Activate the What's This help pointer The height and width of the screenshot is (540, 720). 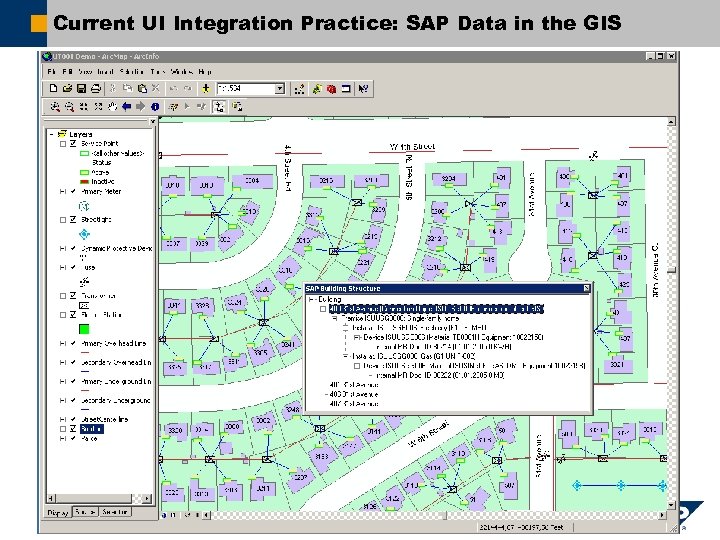(x=363, y=89)
